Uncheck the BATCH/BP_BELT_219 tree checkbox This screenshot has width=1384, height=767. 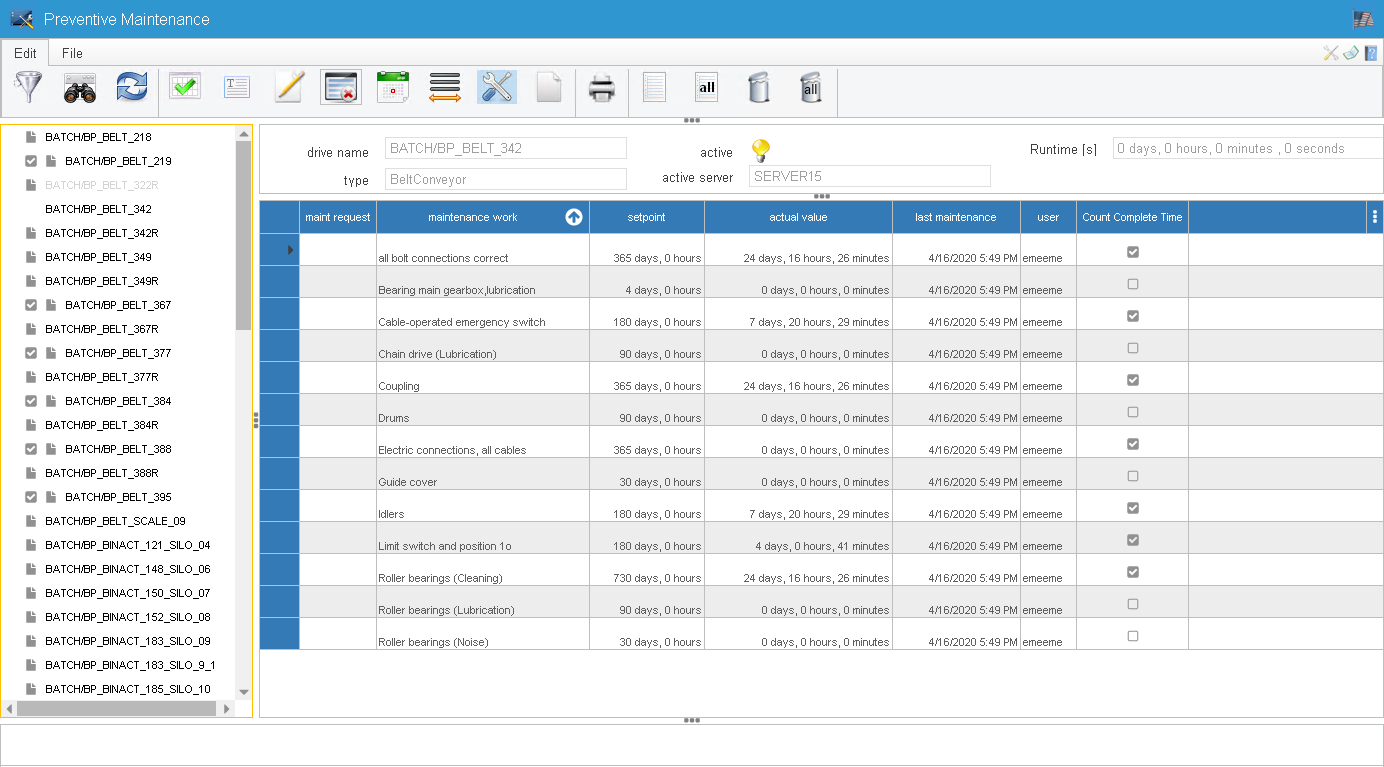tap(31, 161)
